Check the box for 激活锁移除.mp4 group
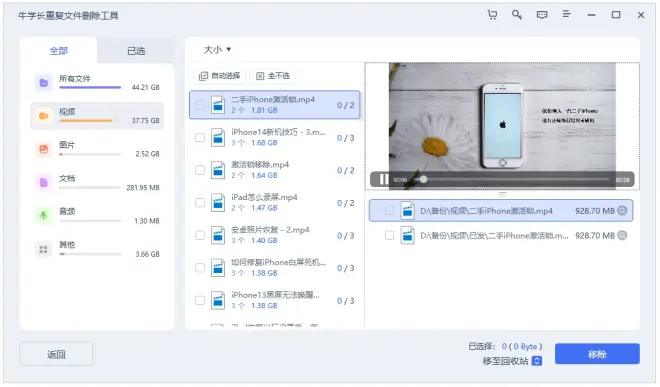The height and width of the screenshot is (387, 660). coord(200,170)
